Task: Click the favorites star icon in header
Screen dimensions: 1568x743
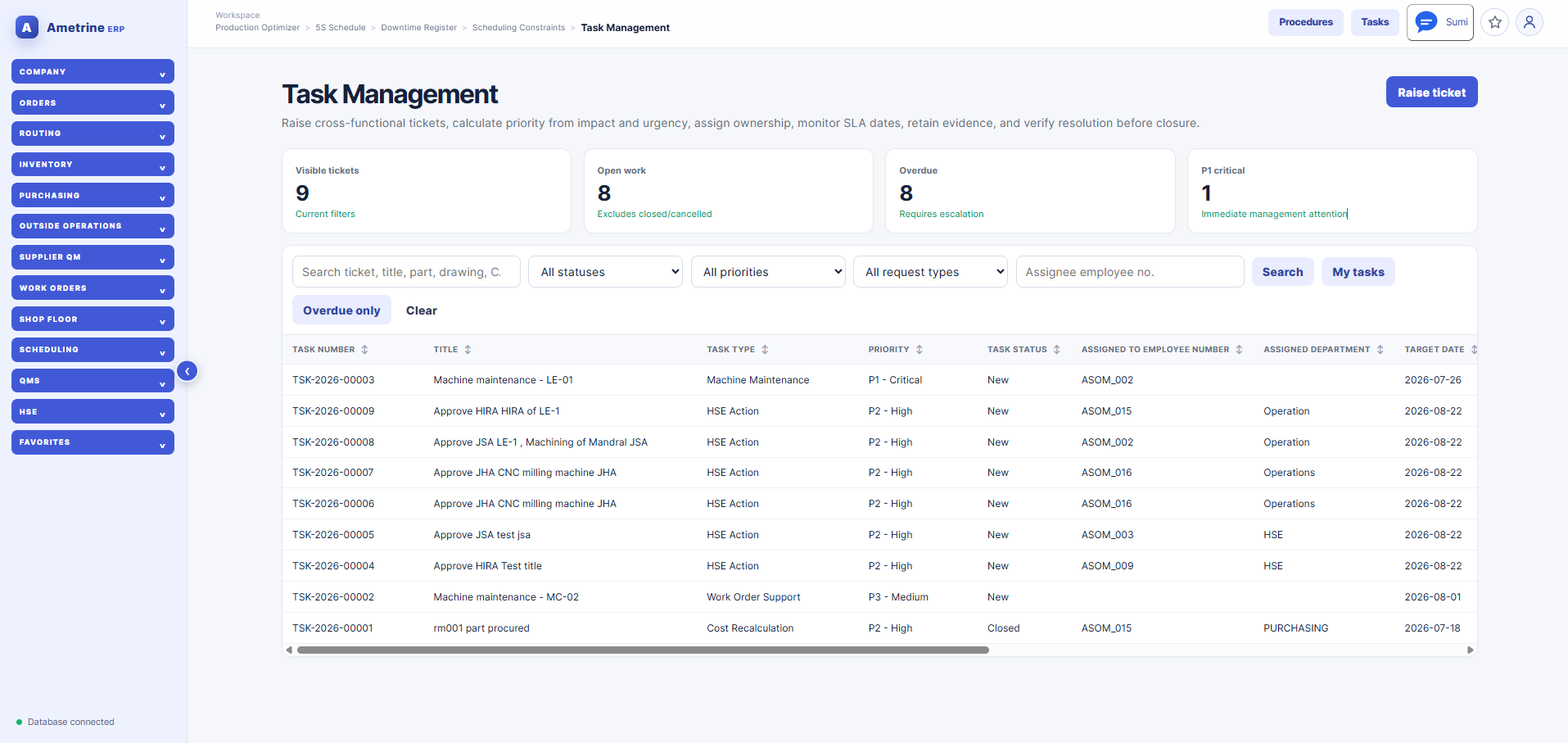Action: pos(1495,22)
